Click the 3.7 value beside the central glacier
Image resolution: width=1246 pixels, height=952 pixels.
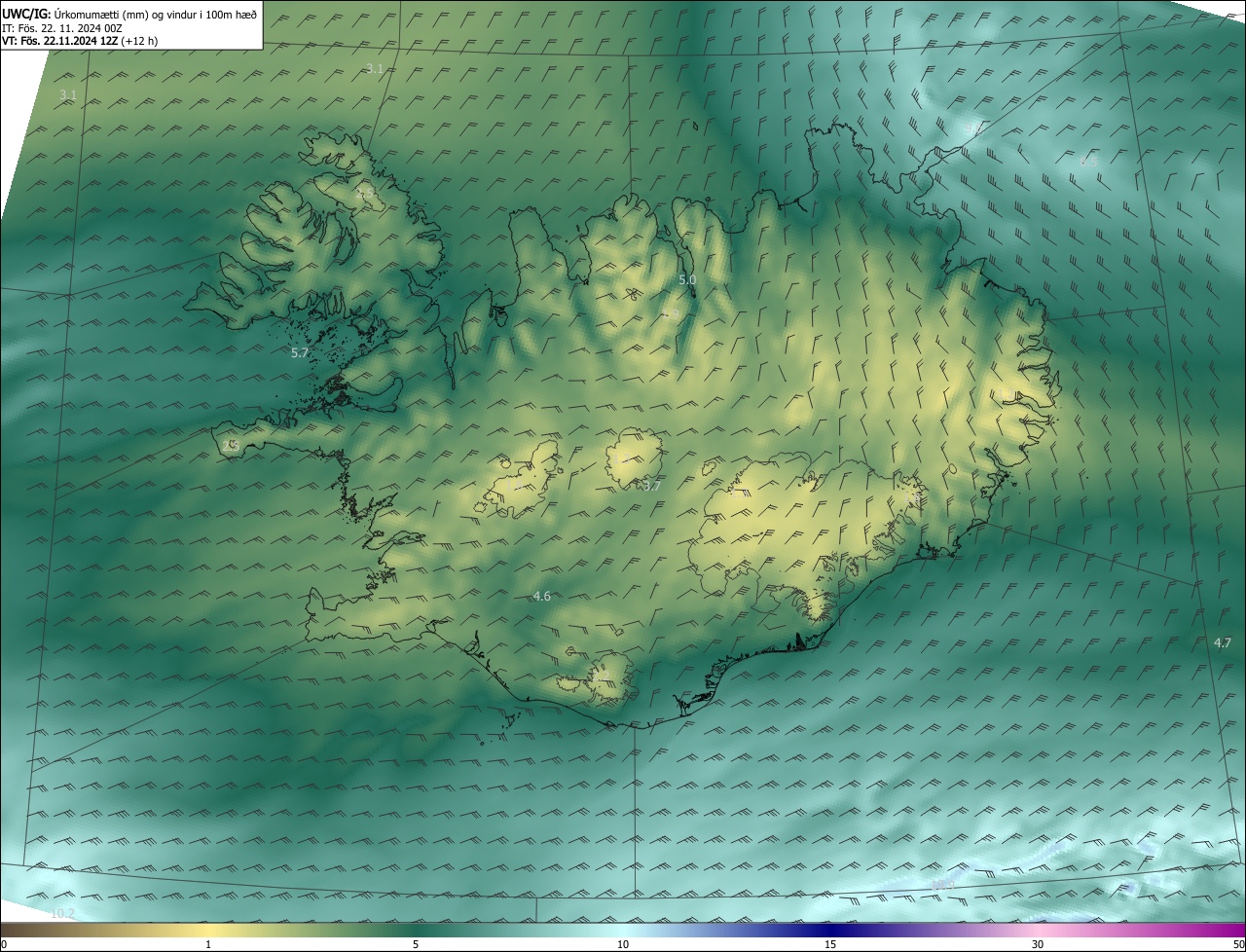click(652, 486)
